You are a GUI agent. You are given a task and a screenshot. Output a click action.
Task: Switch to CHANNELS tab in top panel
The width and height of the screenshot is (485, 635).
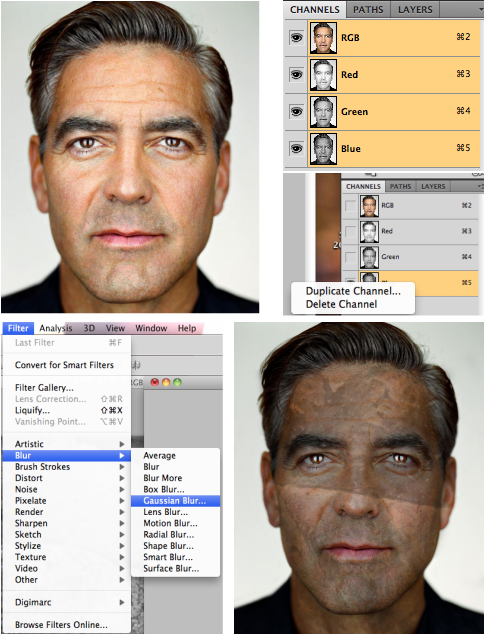(x=315, y=9)
